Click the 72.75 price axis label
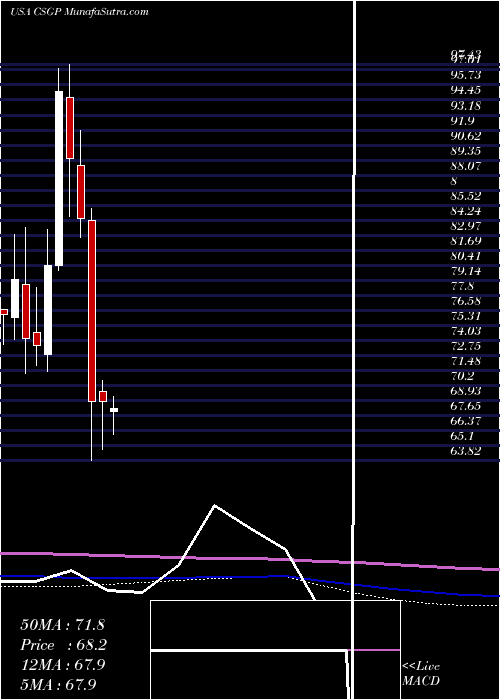Screen dimensions: 500x700 click(x=466, y=347)
